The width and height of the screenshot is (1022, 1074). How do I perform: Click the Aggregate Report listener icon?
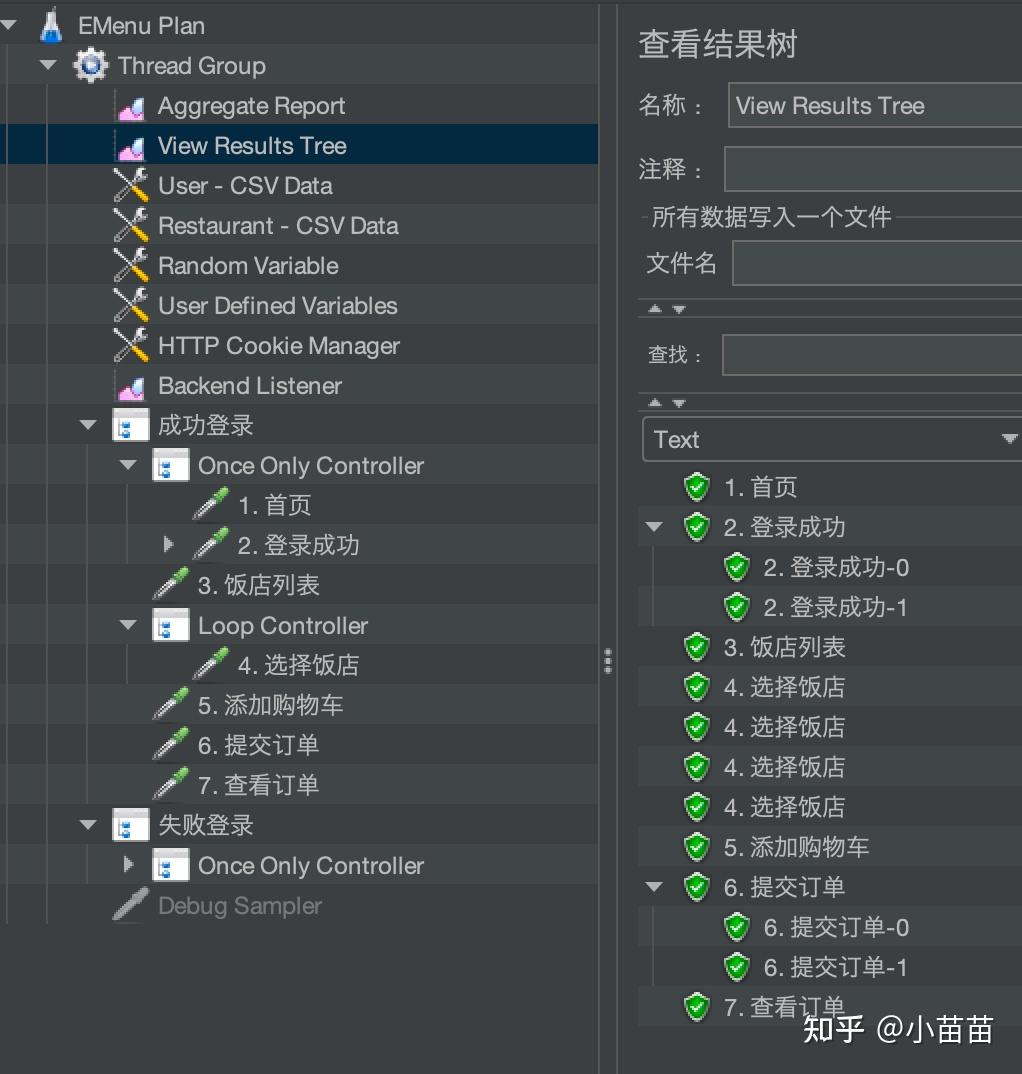pos(132,108)
